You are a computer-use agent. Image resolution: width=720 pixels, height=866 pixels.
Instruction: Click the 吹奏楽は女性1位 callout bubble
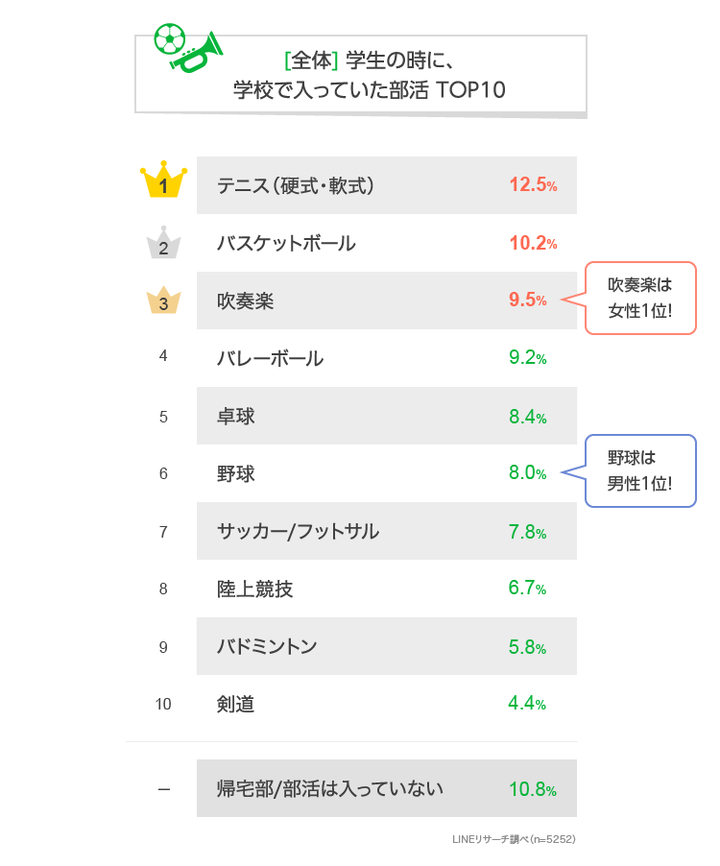(x=640, y=299)
